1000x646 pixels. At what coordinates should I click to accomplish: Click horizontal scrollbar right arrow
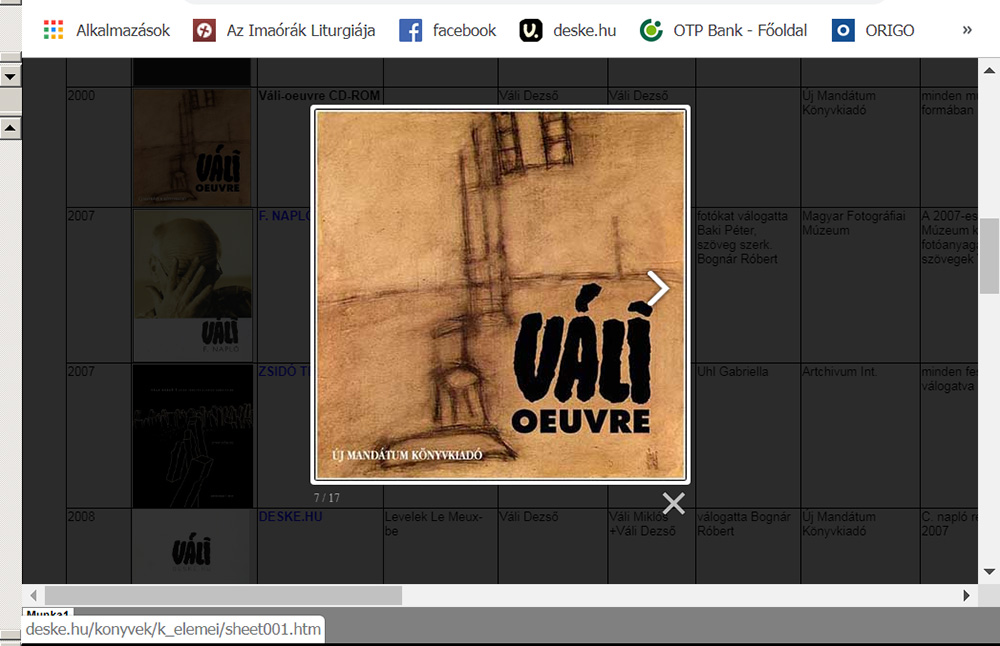[x=966, y=596]
